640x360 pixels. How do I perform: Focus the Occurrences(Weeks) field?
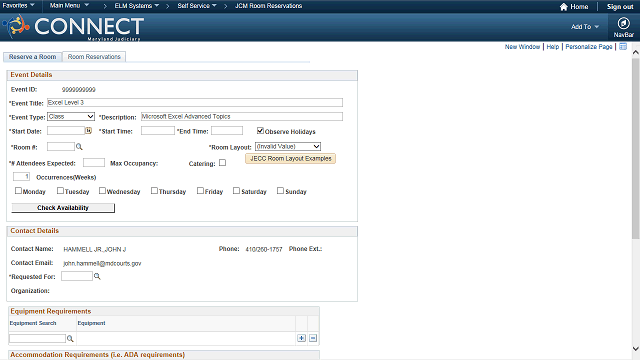22,177
